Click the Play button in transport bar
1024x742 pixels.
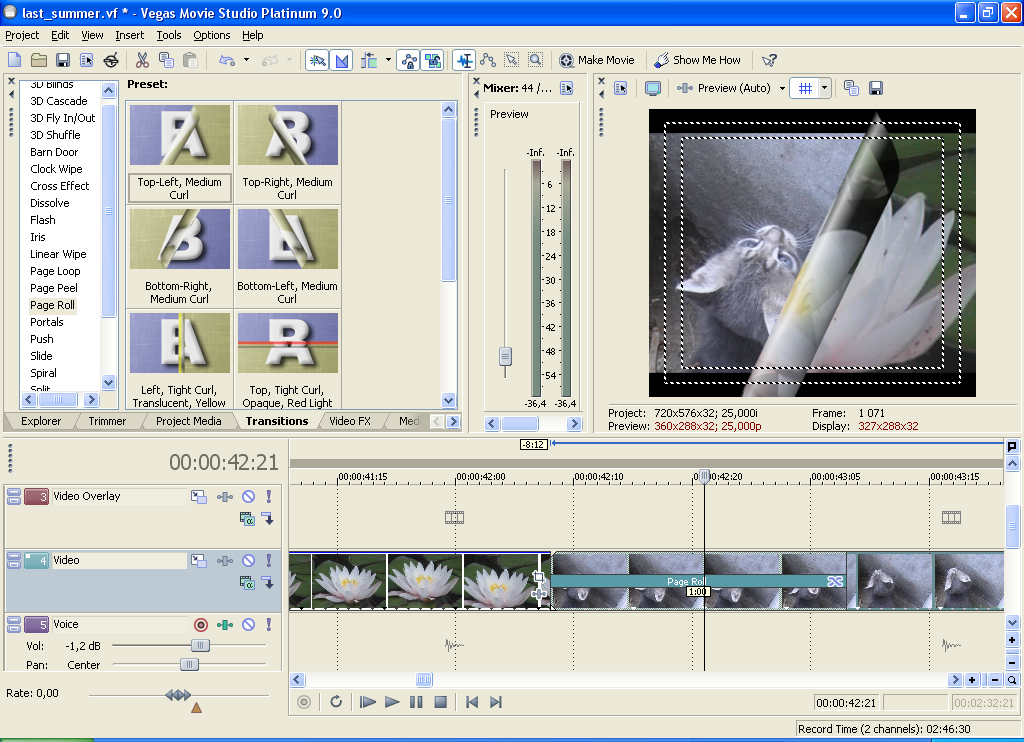tap(392, 702)
